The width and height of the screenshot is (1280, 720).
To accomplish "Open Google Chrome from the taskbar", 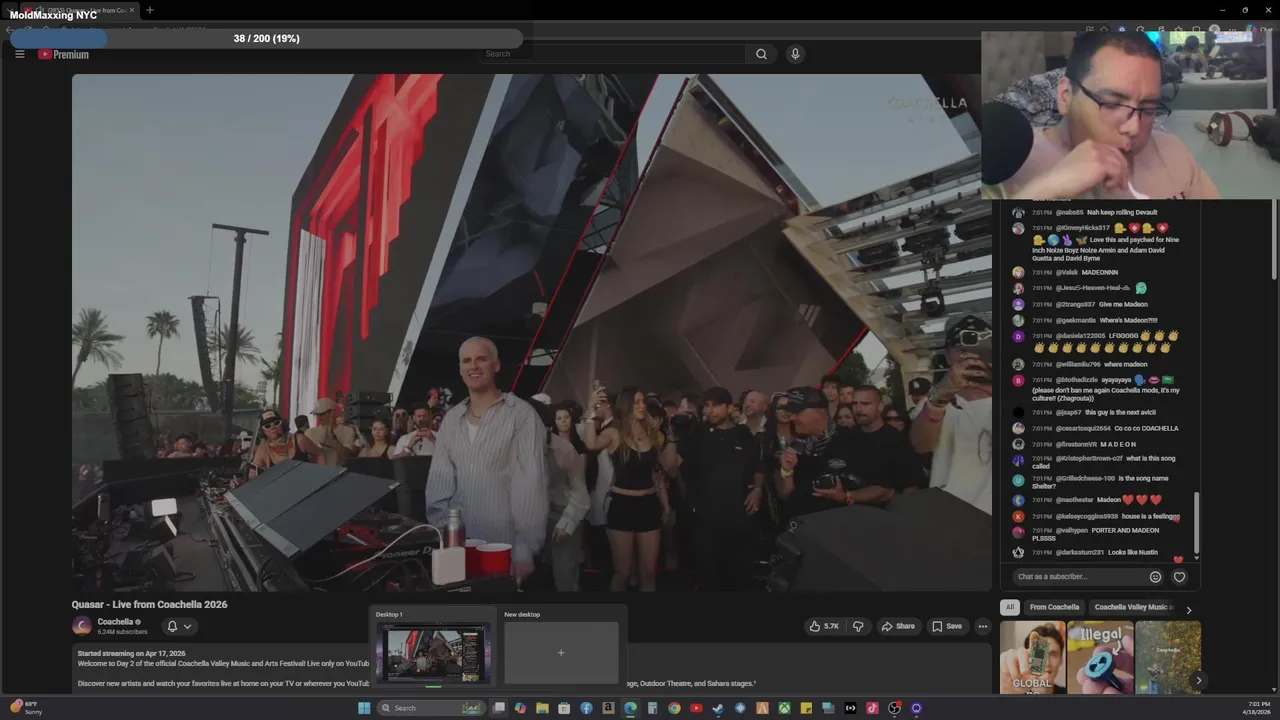I will 674,708.
